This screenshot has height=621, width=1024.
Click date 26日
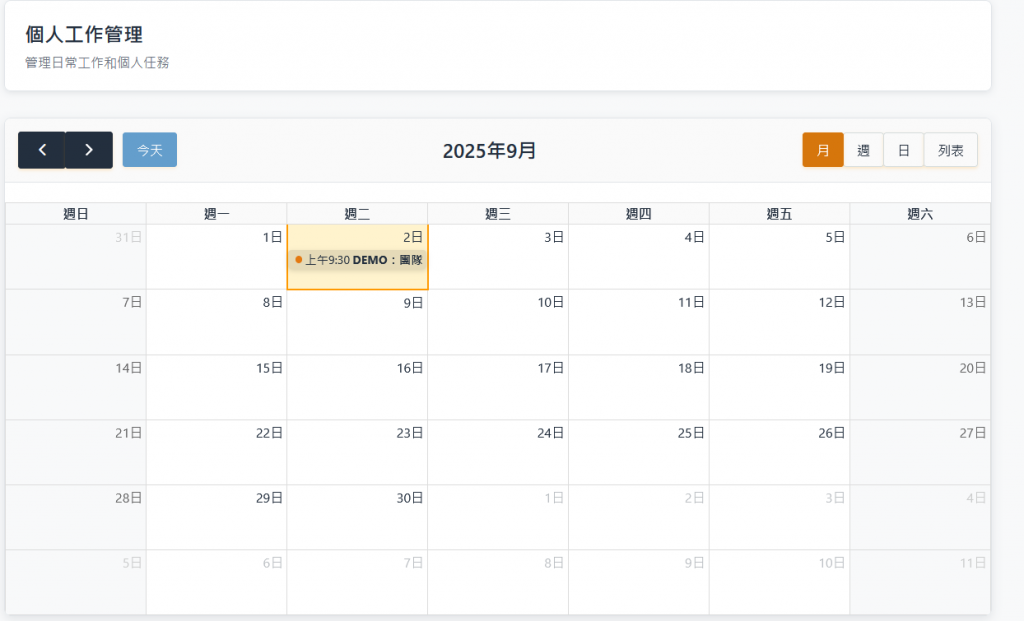coord(832,433)
